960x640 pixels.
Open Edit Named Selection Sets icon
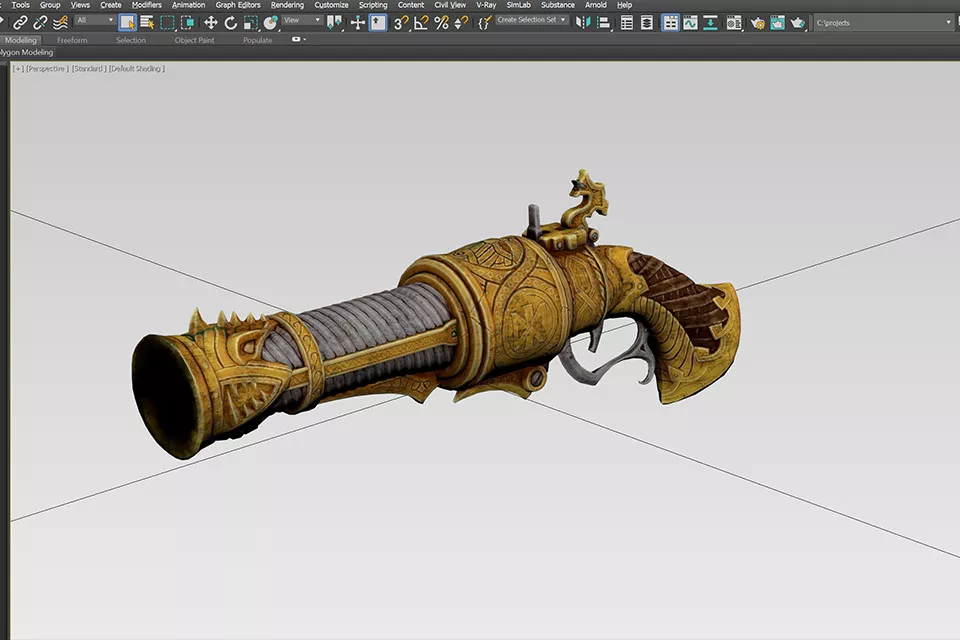[x=484, y=23]
